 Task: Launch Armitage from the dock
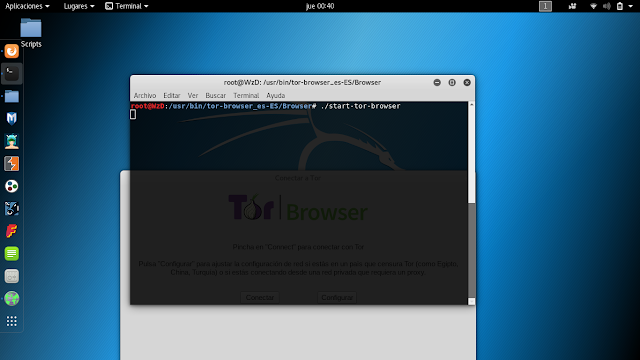click(11, 141)
